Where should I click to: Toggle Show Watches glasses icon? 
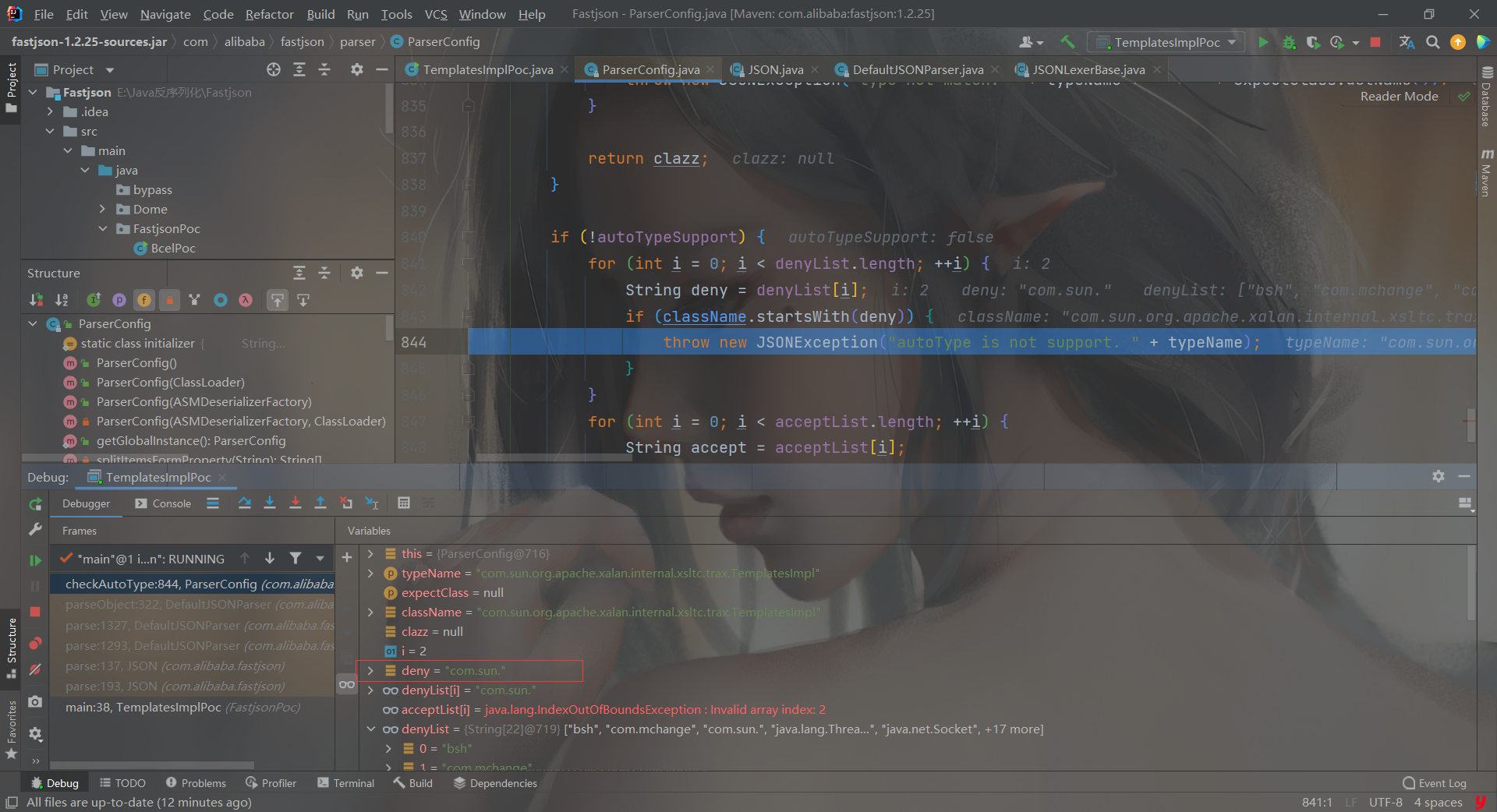(x=347, y=684)
